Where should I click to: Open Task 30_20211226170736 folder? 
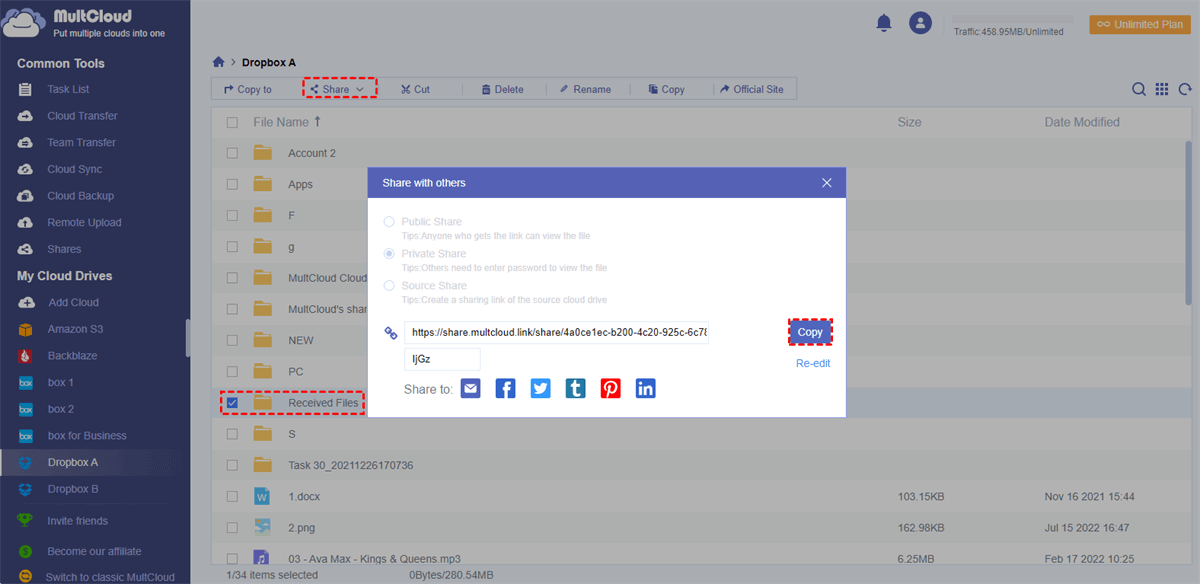pos(350,465)
